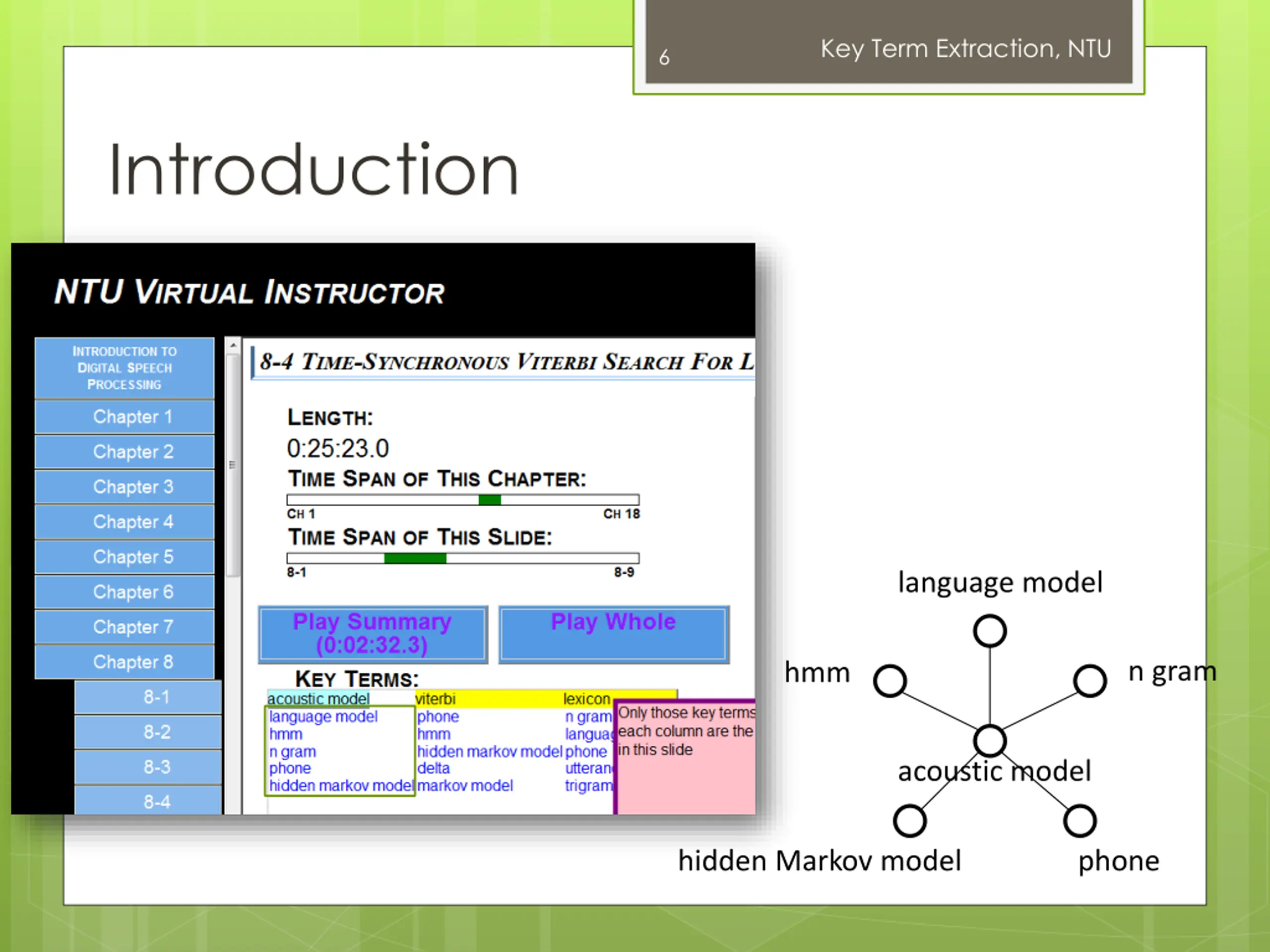This screenshot has height=952, width=1270.
Task: Select Chapter 2 in sidebar
Action: coord(125,452)
